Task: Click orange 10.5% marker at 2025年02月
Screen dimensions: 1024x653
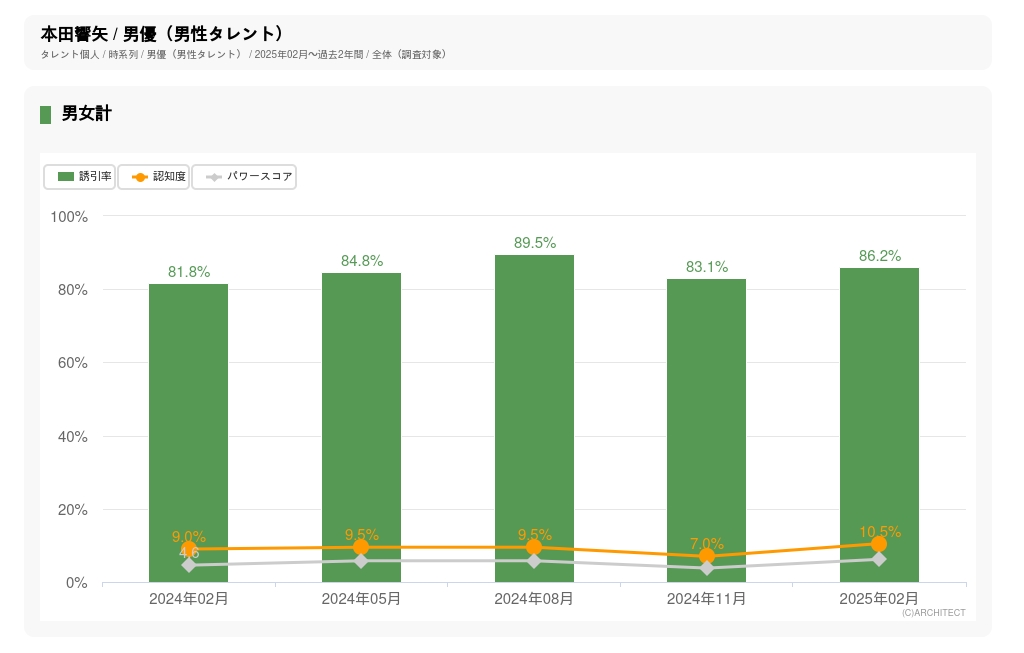Action: [x=879, y=544]
